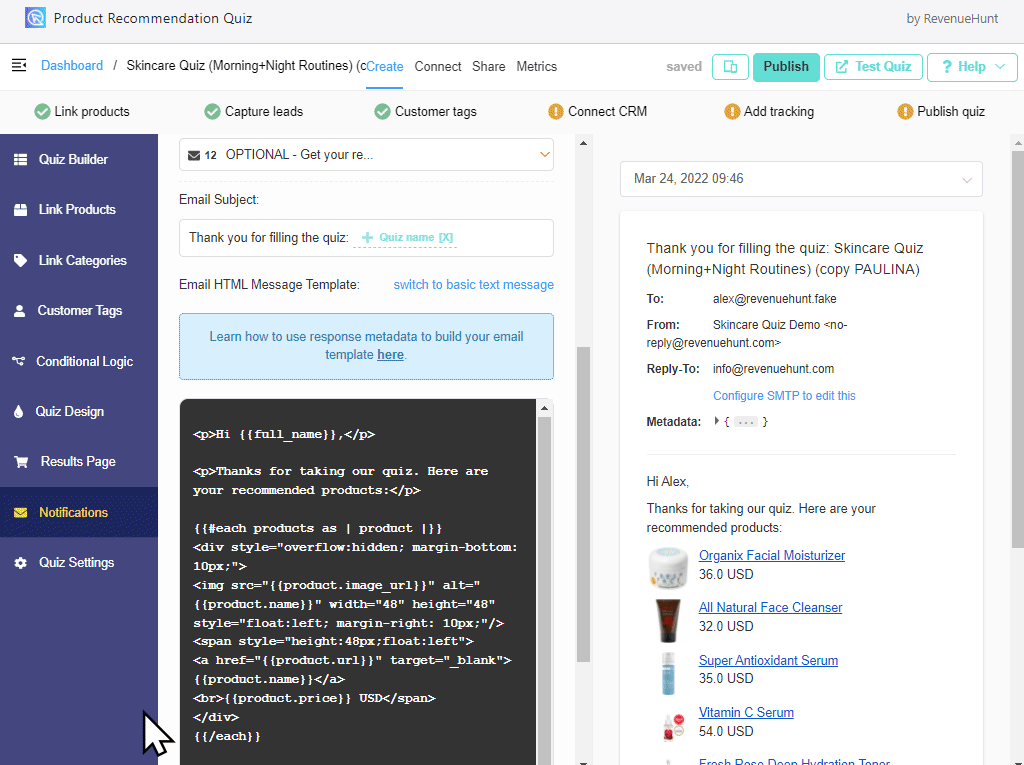
Task: Remove the Quiz name variable with [X]
Action: pyautogui.click(x=446, y=237)
